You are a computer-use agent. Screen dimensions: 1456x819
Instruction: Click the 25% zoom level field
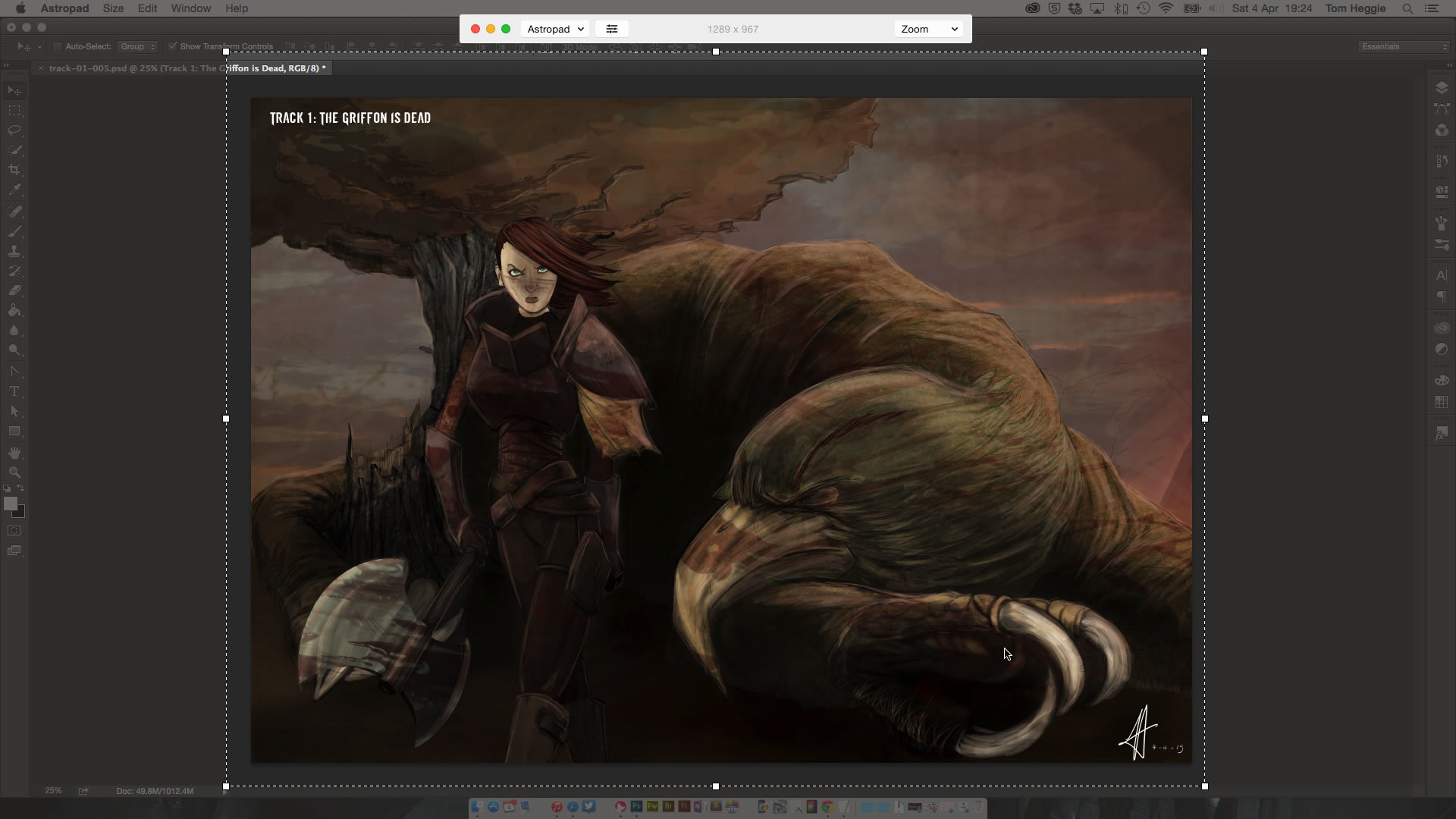click(x=53, y=791)
